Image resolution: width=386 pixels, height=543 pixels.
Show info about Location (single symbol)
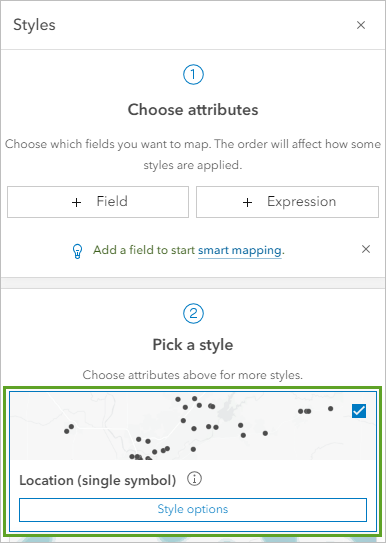click(194, 479)
